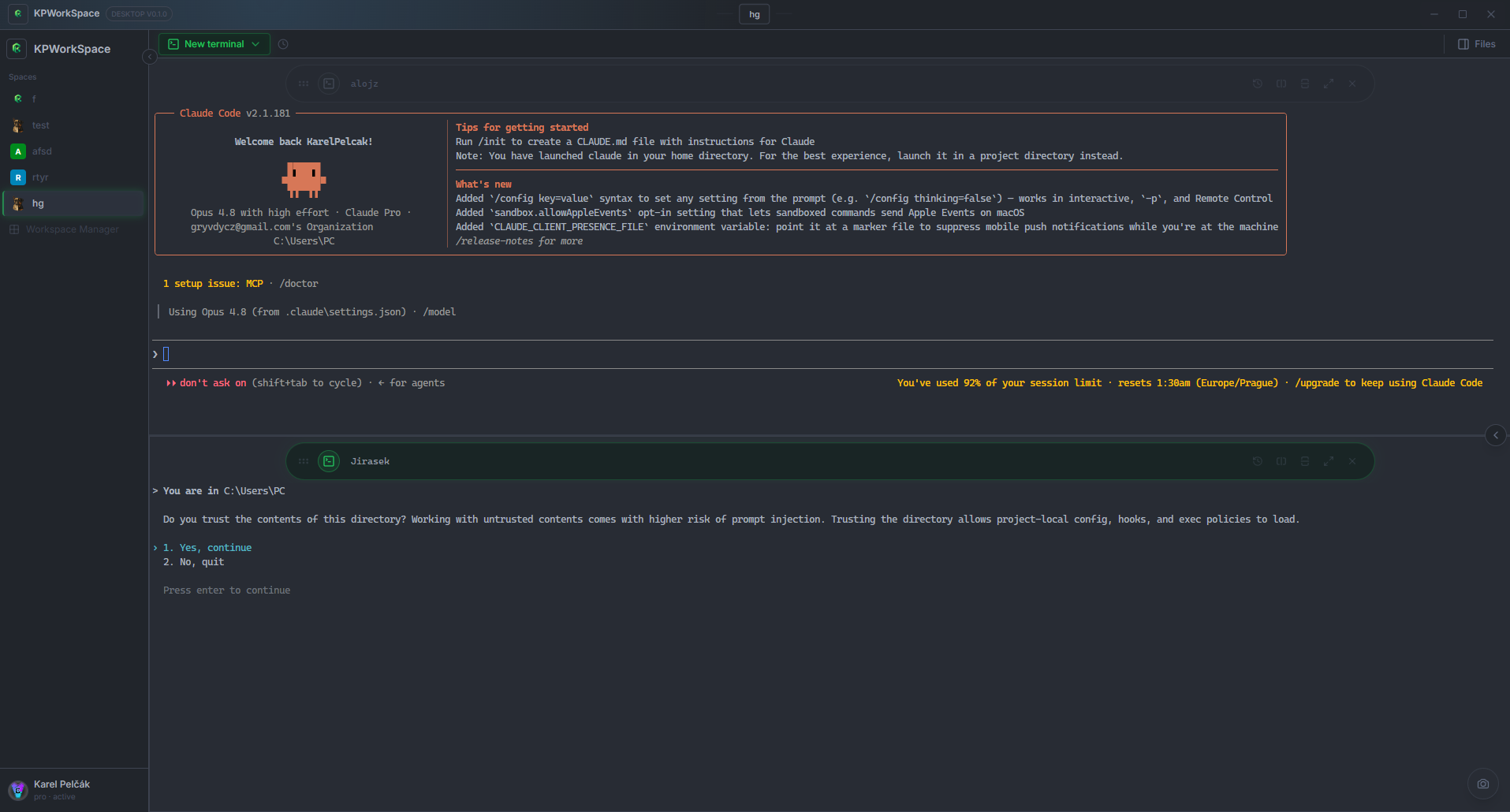Screen dimensions: 1510x812
Task: Click the screenshot camera button
Action: [x=1483, y=784]
